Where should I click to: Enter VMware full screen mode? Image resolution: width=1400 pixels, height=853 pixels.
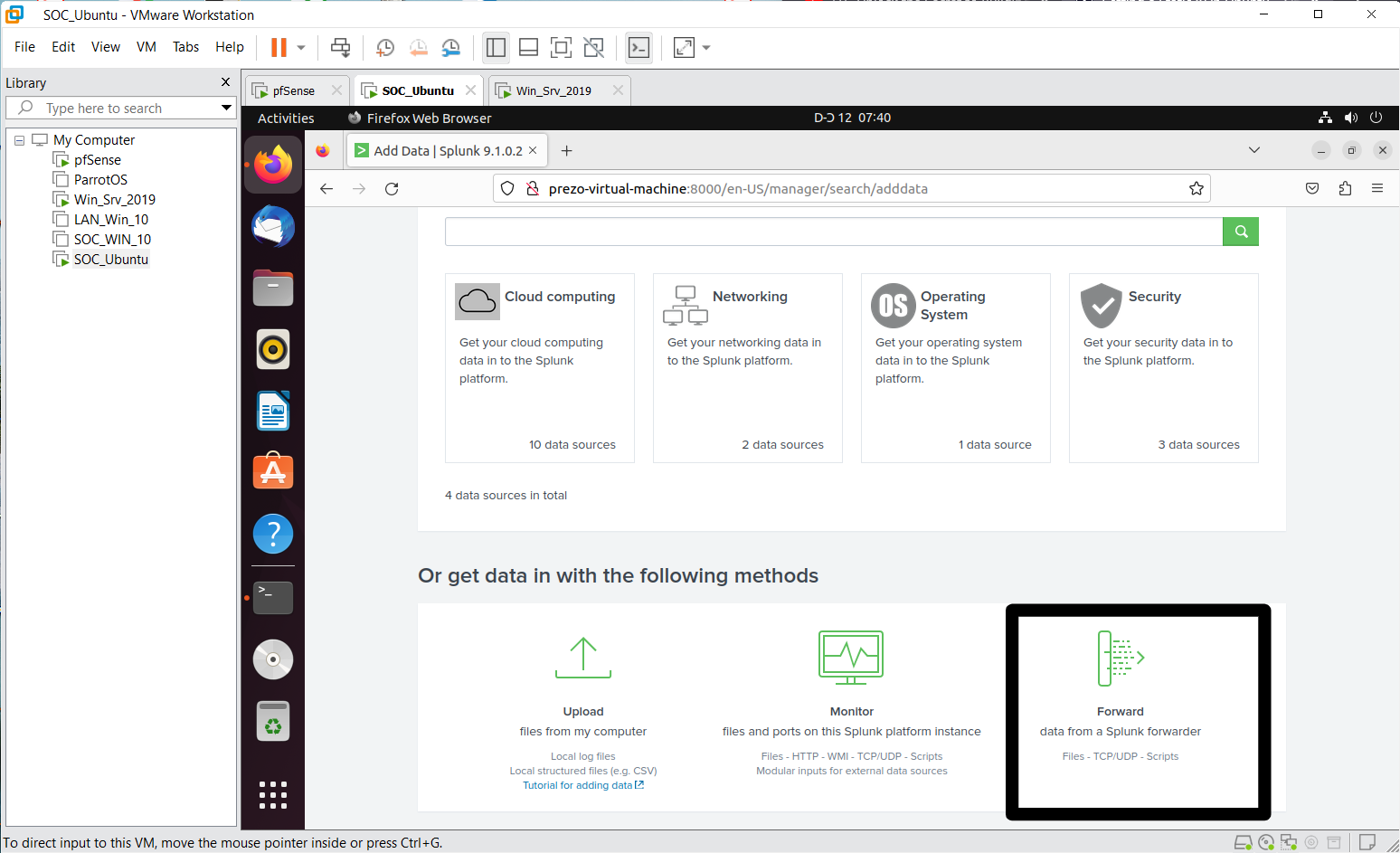click(561, 47)
